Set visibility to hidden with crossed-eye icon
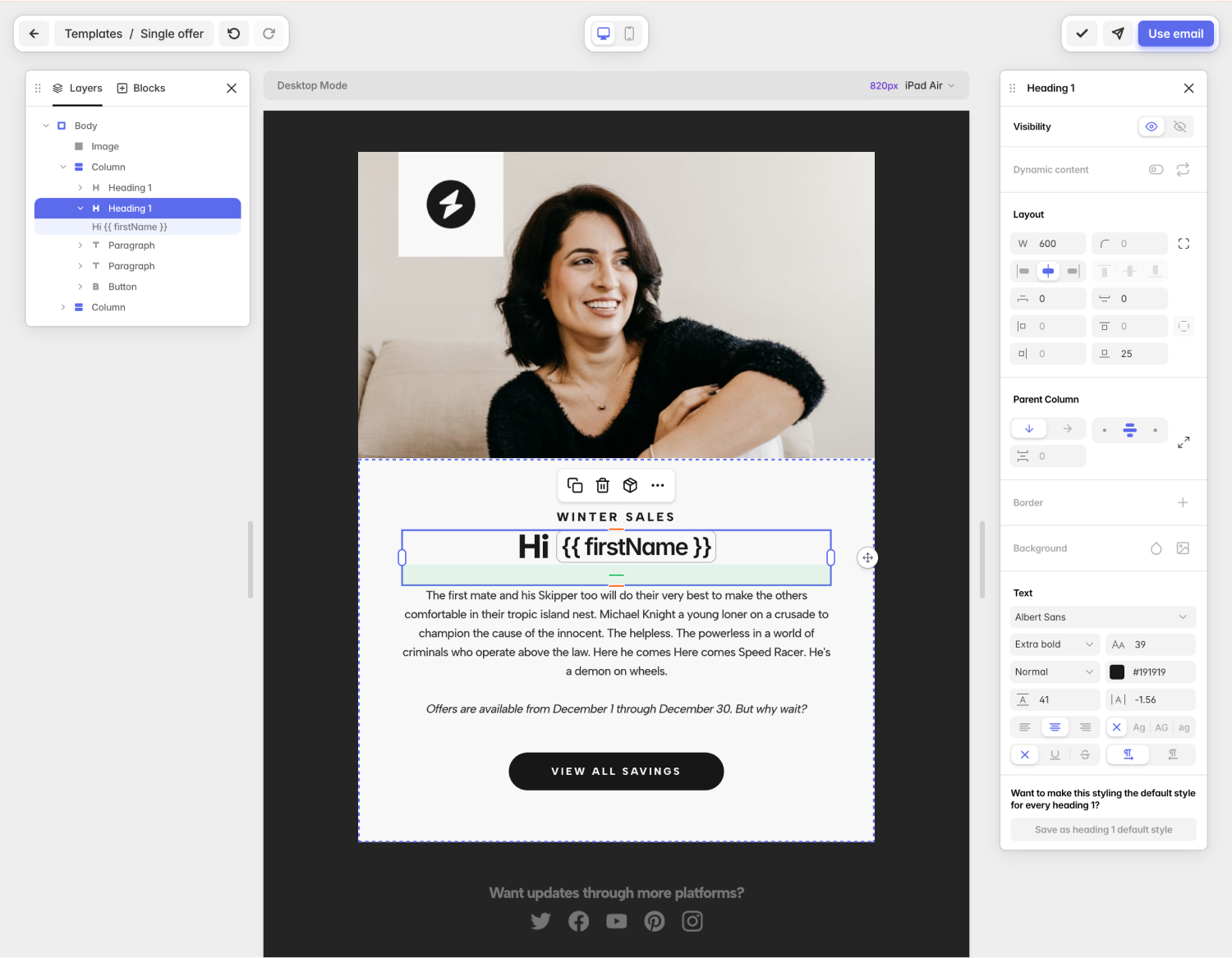Screen dimensions: 1232x958 click(1179, 126)
